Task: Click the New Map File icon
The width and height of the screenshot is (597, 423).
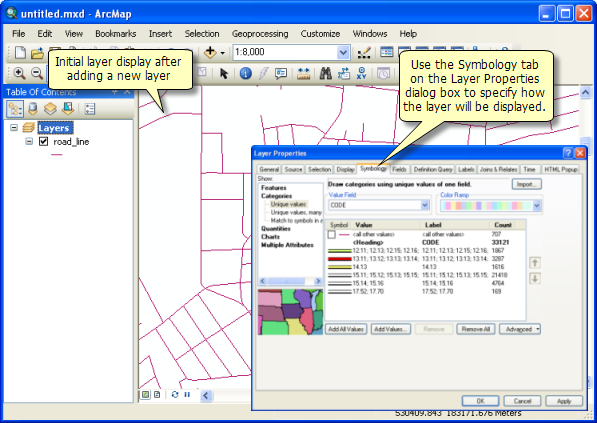Action: pyautogui.click(x=20, y=52)
